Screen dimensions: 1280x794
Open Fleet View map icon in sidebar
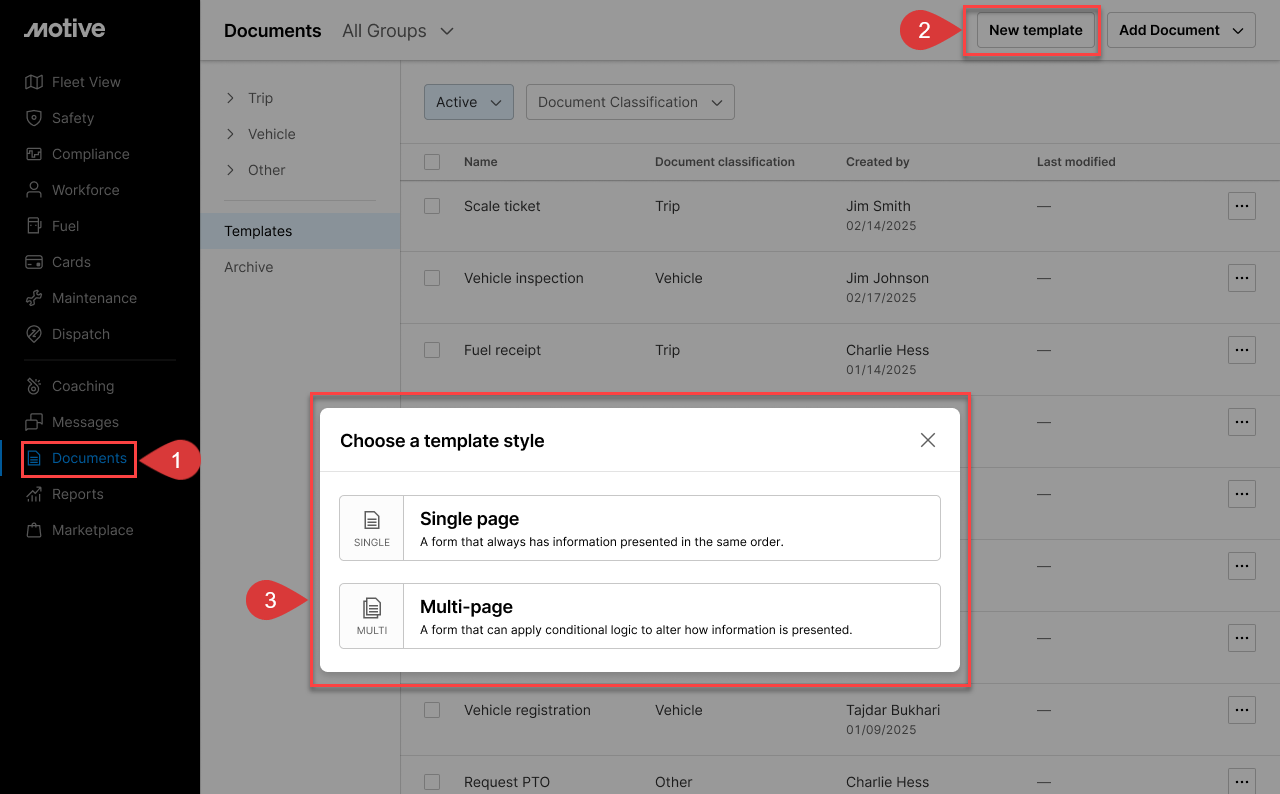(x=34, y=82)
